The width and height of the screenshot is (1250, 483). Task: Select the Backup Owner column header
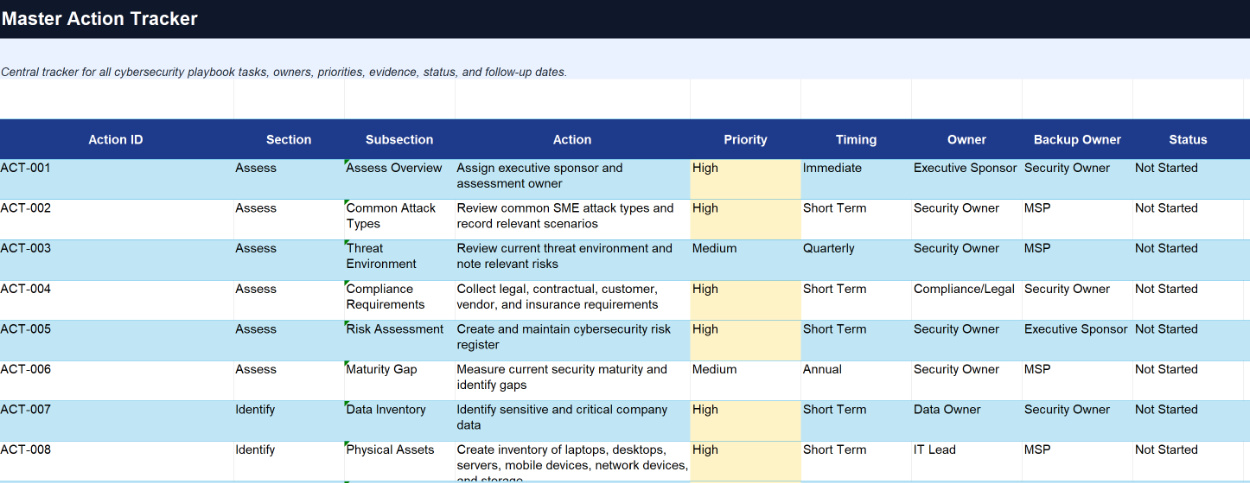pyautogui.click(x=1077, y=140)
